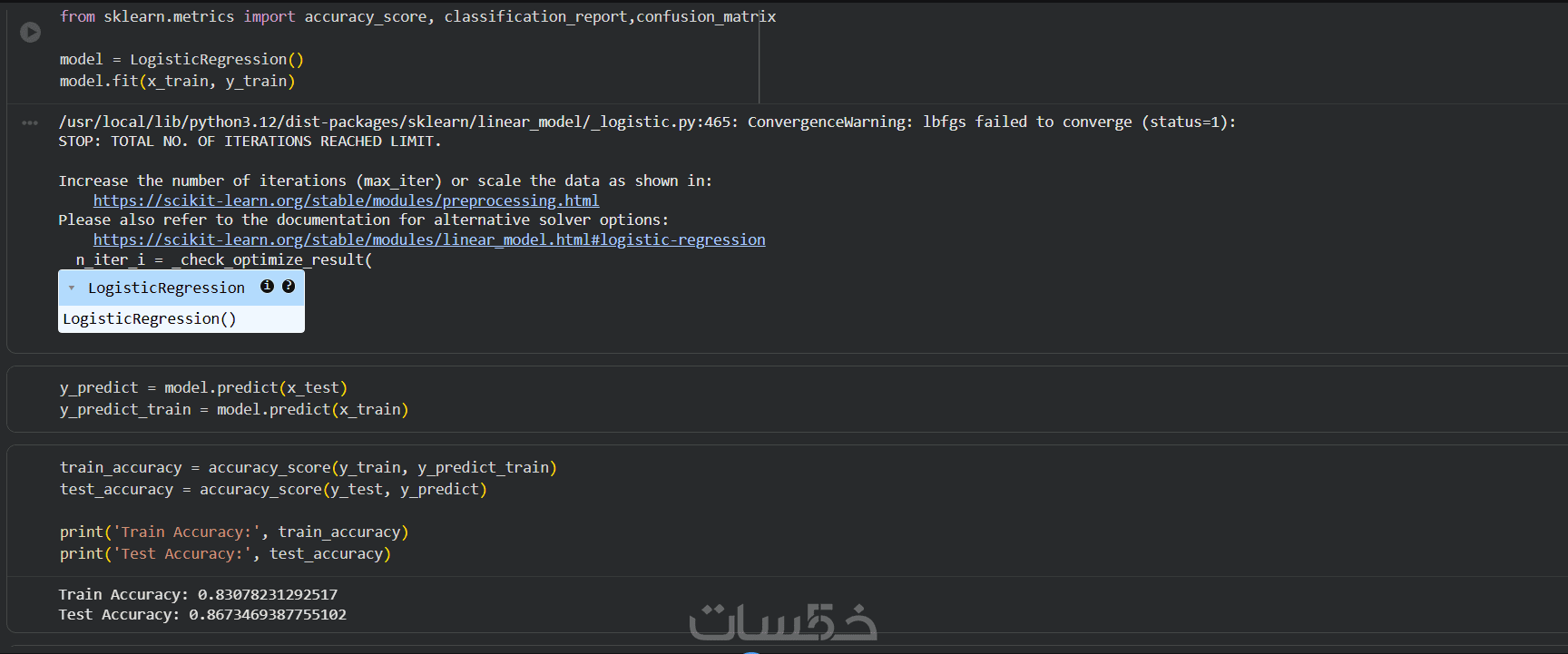Click the print 'Test Accuracy:' code line

[225, 554]
